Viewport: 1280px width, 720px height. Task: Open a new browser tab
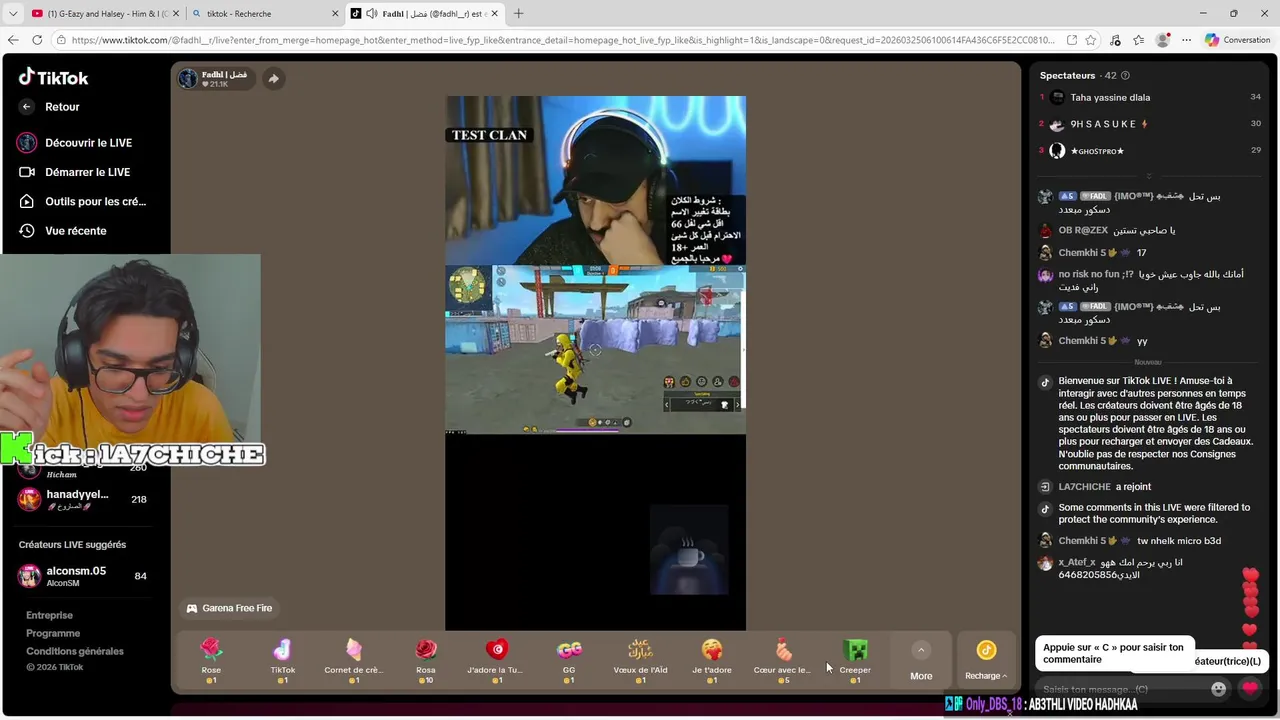coord(518,14)
